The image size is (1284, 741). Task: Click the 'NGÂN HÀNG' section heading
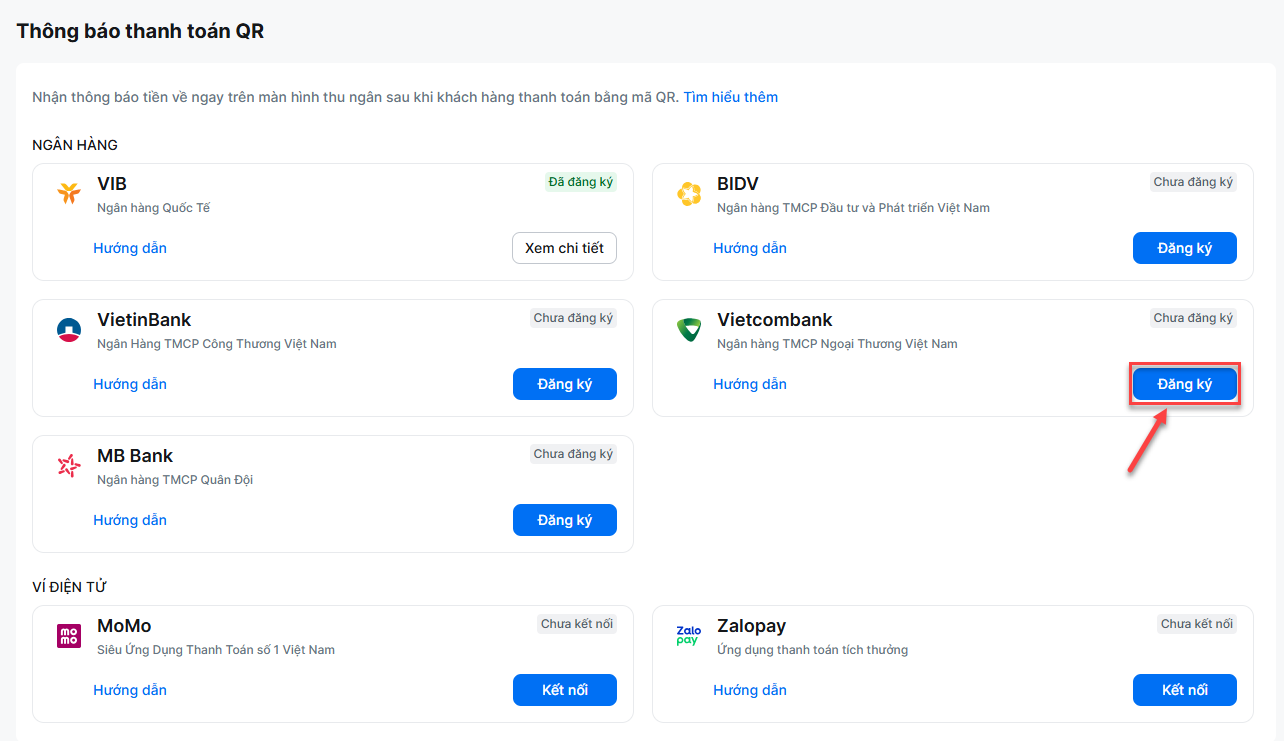75,145
